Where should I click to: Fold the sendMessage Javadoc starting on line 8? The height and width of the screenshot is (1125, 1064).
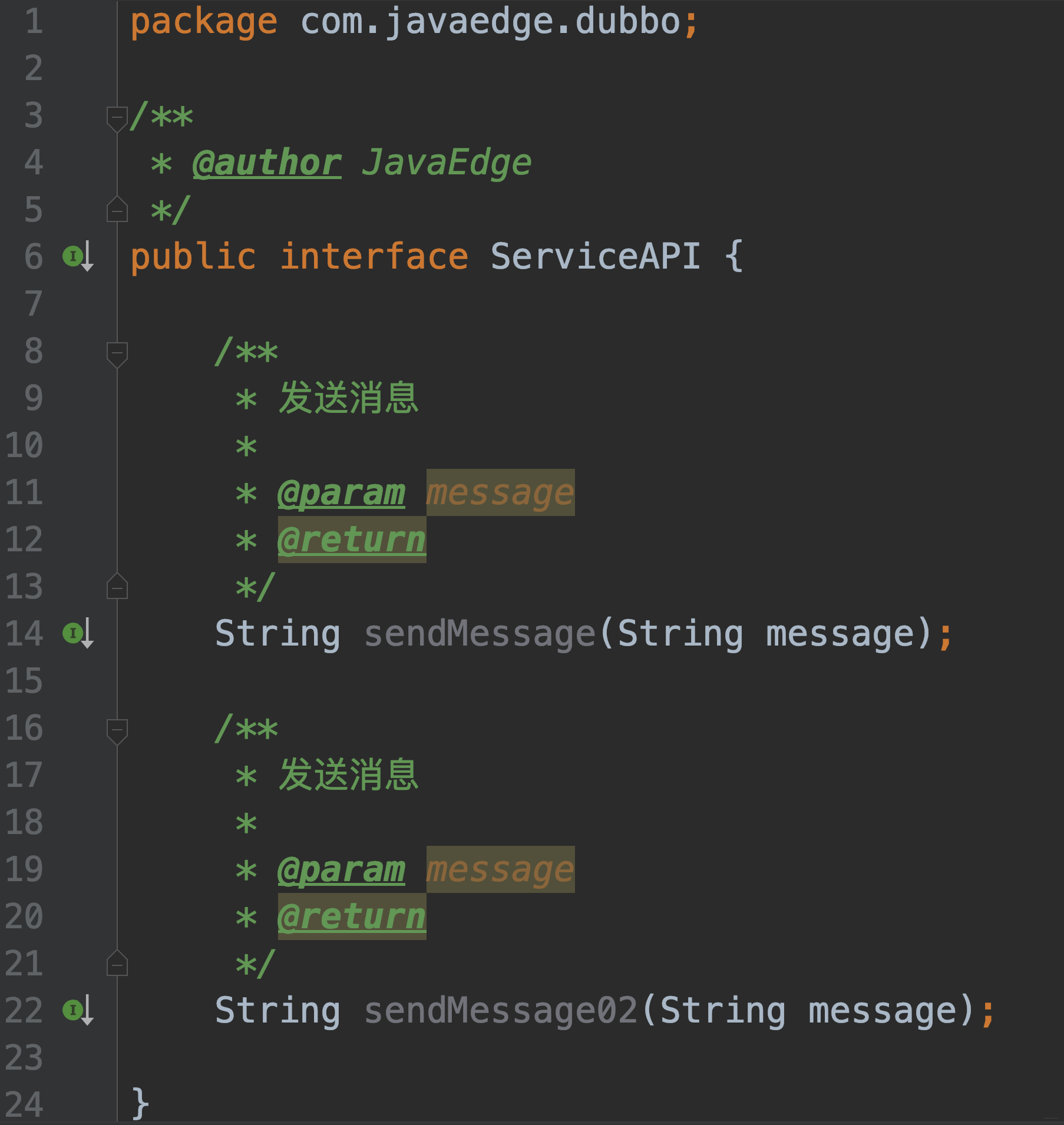pyautogui.click(x=117, y=353)
